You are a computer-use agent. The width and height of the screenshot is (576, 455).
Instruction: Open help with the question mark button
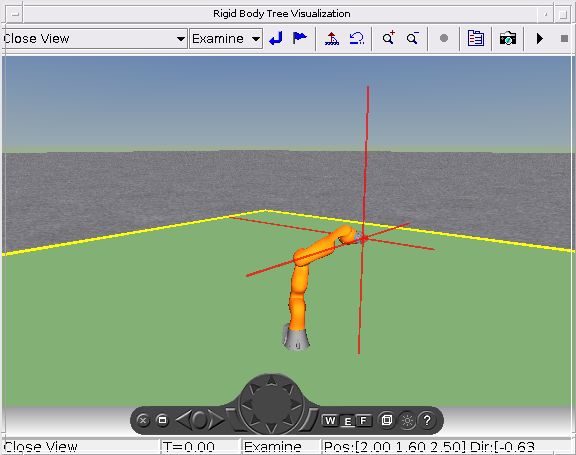coord(427,420)
